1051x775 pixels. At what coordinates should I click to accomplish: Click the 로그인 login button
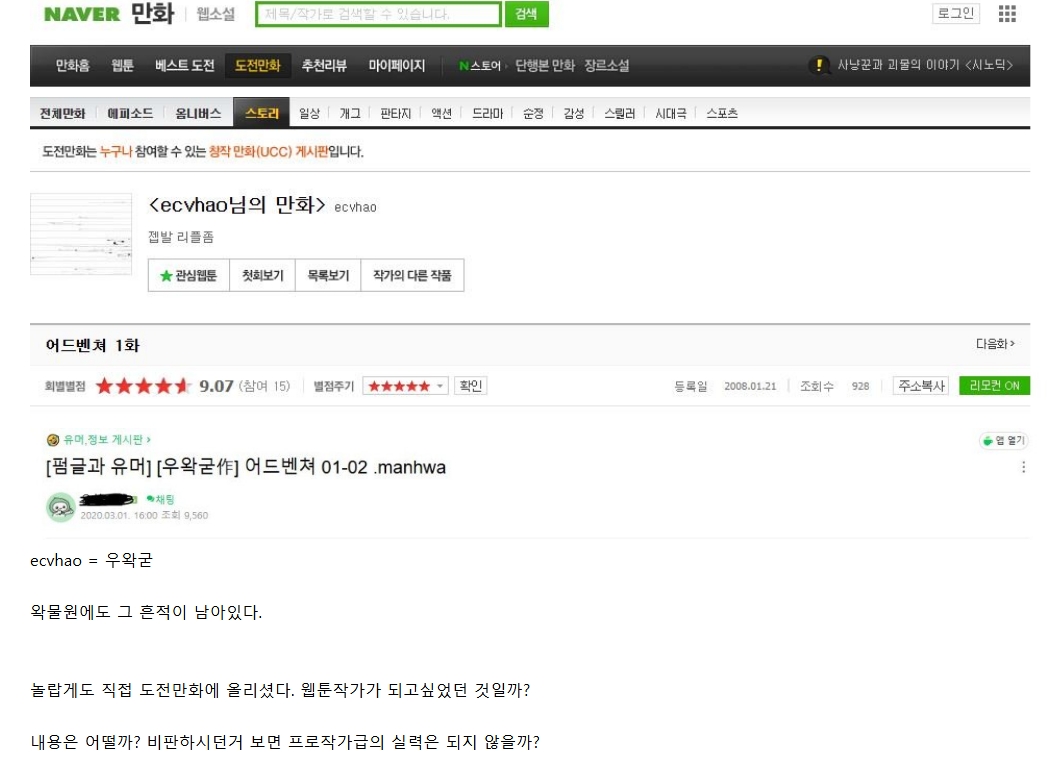pyautogui.click(x=955, y=14)
